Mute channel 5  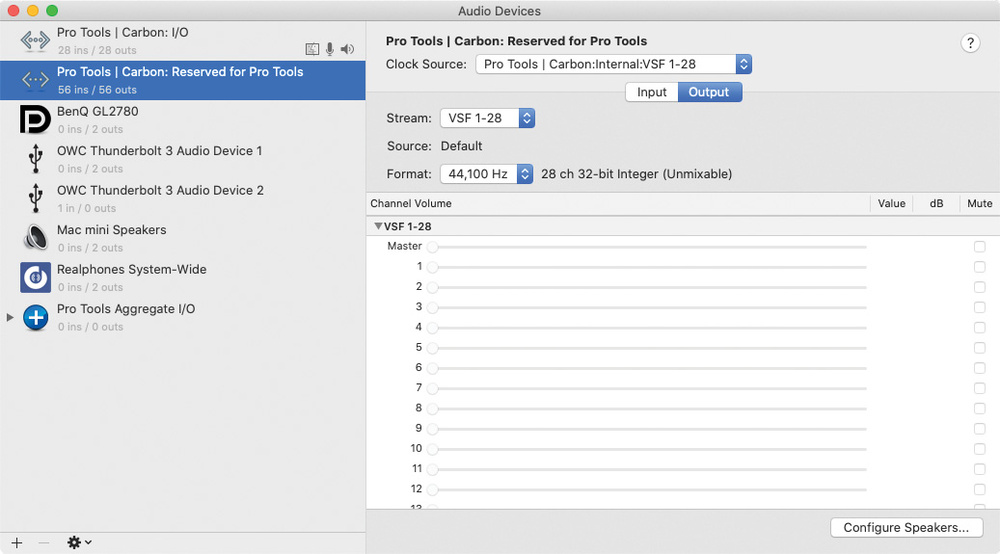coord(980,347)
